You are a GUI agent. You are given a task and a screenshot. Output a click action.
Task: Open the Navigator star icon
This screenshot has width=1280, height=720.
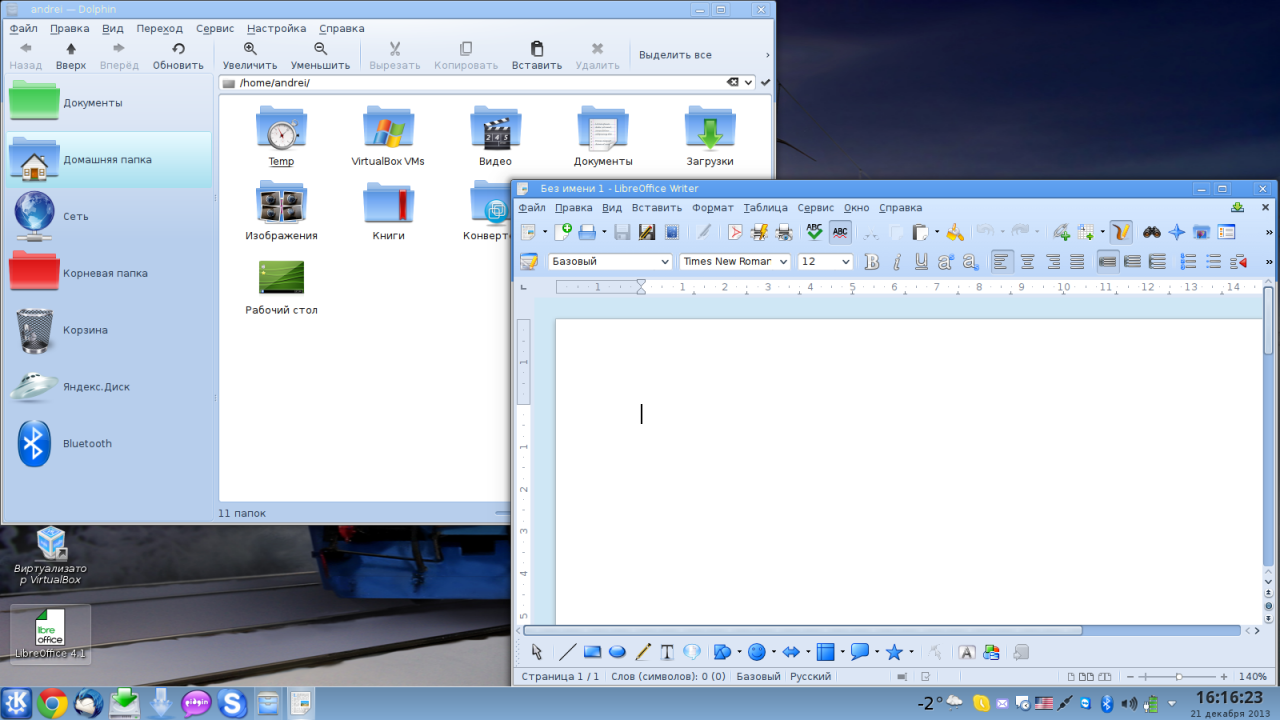(x=1177, y=232)
